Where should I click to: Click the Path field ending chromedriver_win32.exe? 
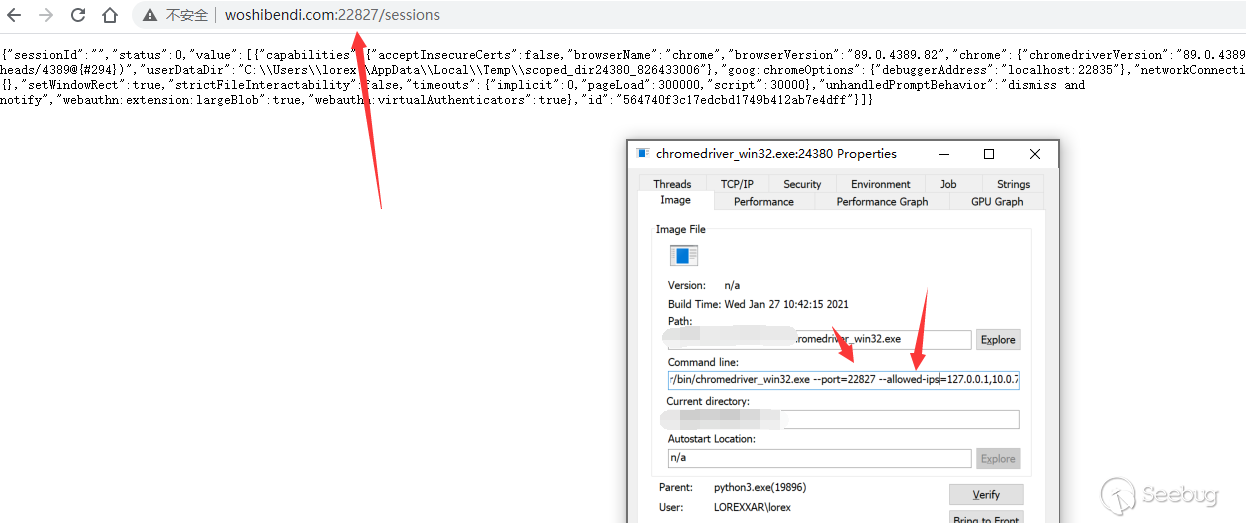click(819, 340)
